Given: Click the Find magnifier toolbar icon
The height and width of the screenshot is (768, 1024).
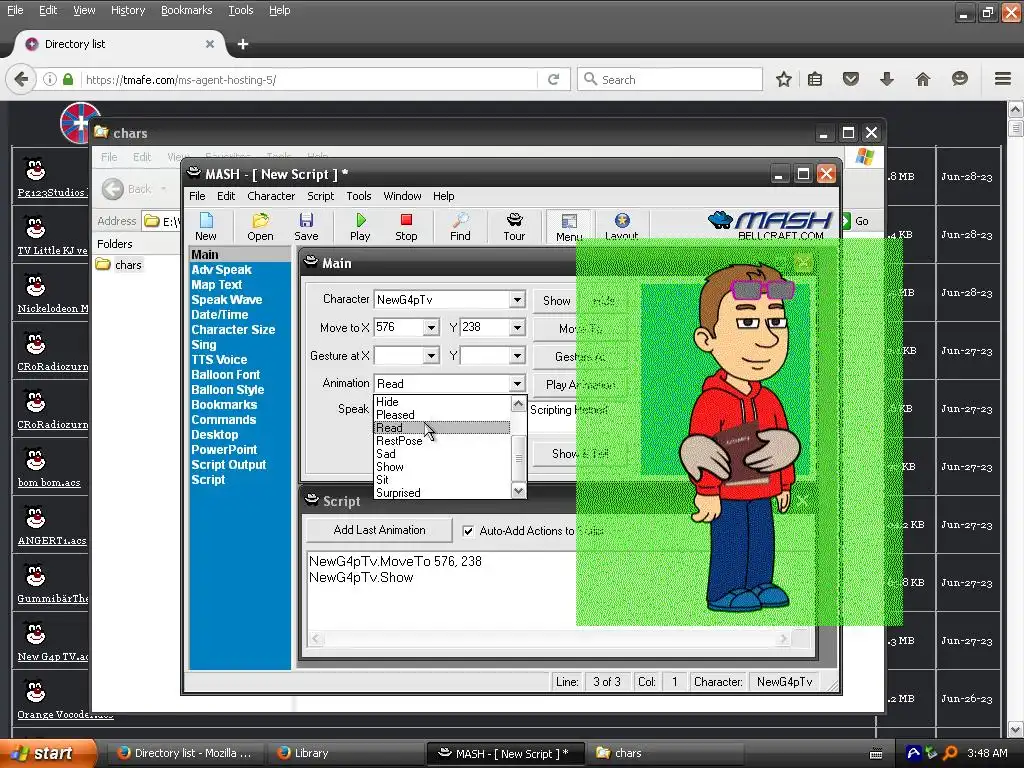Looking at the screenshot, I should point(460,226).
